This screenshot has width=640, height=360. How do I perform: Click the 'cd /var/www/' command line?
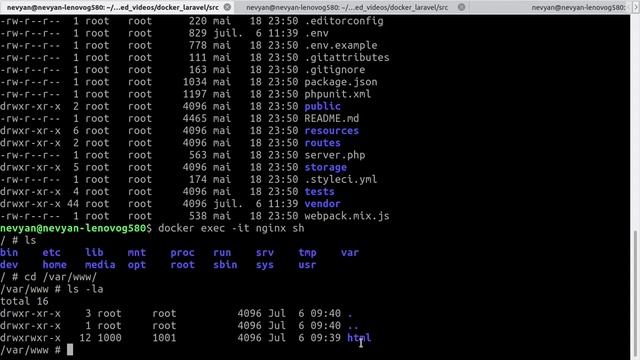tap(60, 277)
